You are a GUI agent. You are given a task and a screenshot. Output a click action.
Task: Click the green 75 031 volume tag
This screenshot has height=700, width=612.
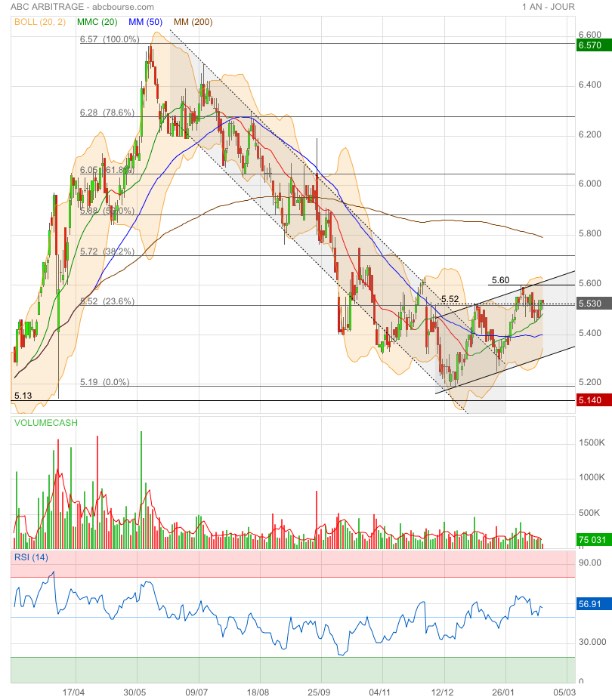(594, 540)
